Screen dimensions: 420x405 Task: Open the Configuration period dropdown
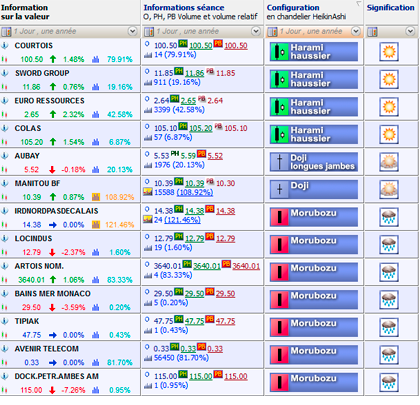tap(356, 31)
